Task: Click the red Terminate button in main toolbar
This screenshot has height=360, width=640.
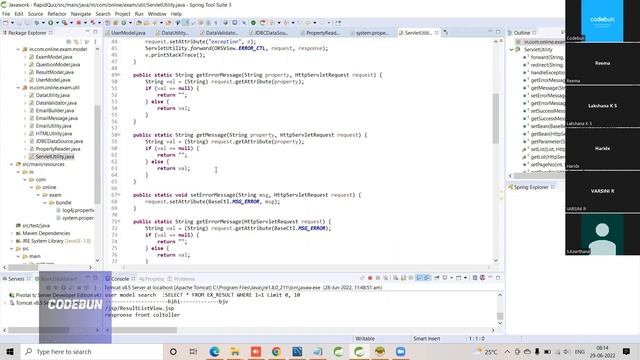Action: click(x=79, y=22)
